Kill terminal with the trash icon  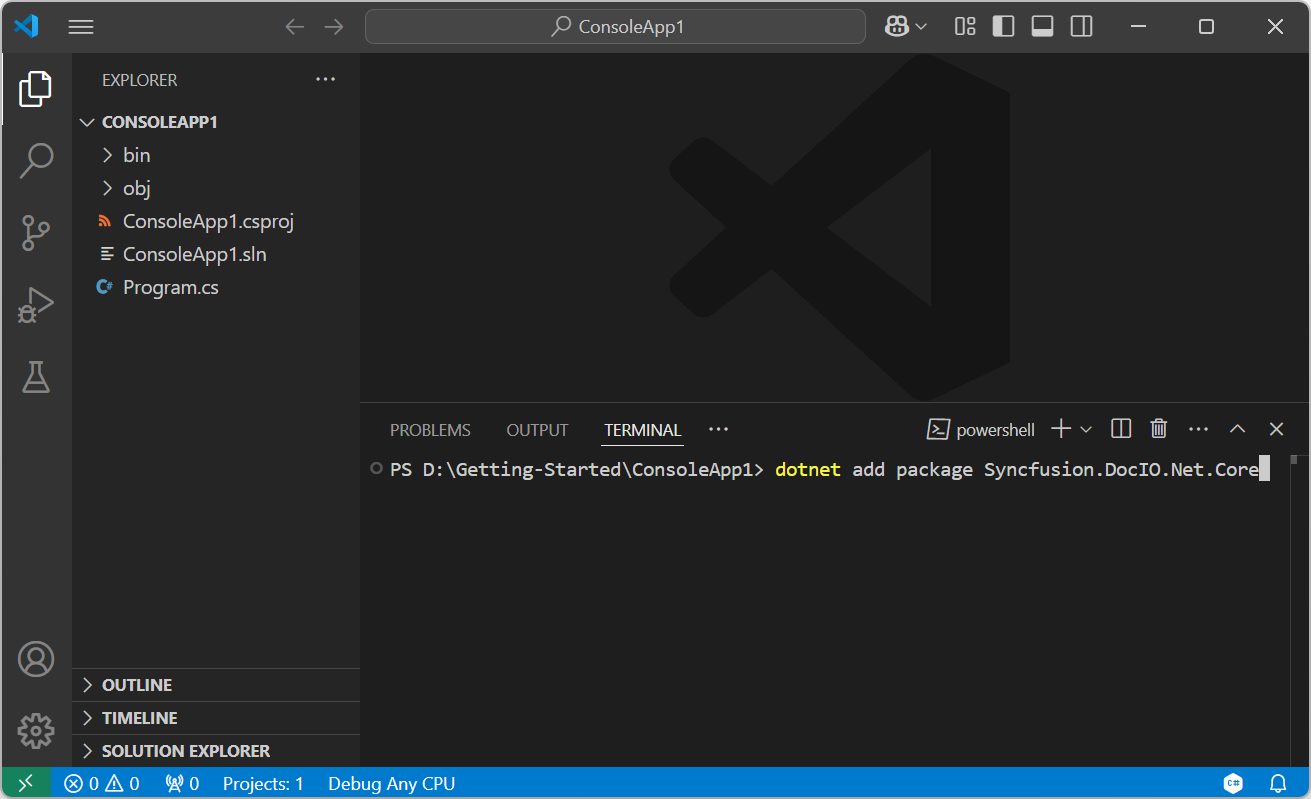[1158, 429]
